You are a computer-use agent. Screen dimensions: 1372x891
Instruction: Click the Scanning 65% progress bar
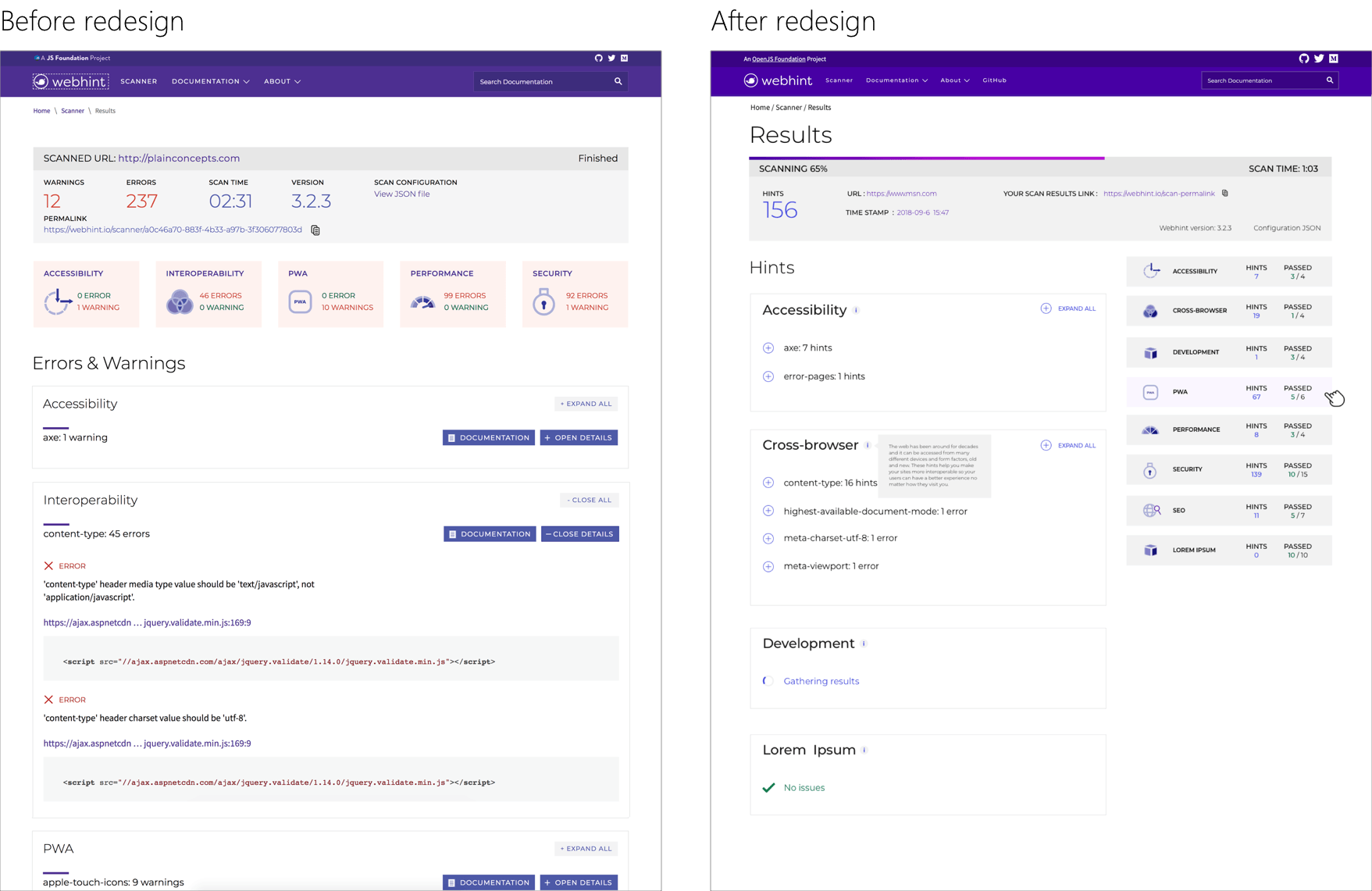927,158
